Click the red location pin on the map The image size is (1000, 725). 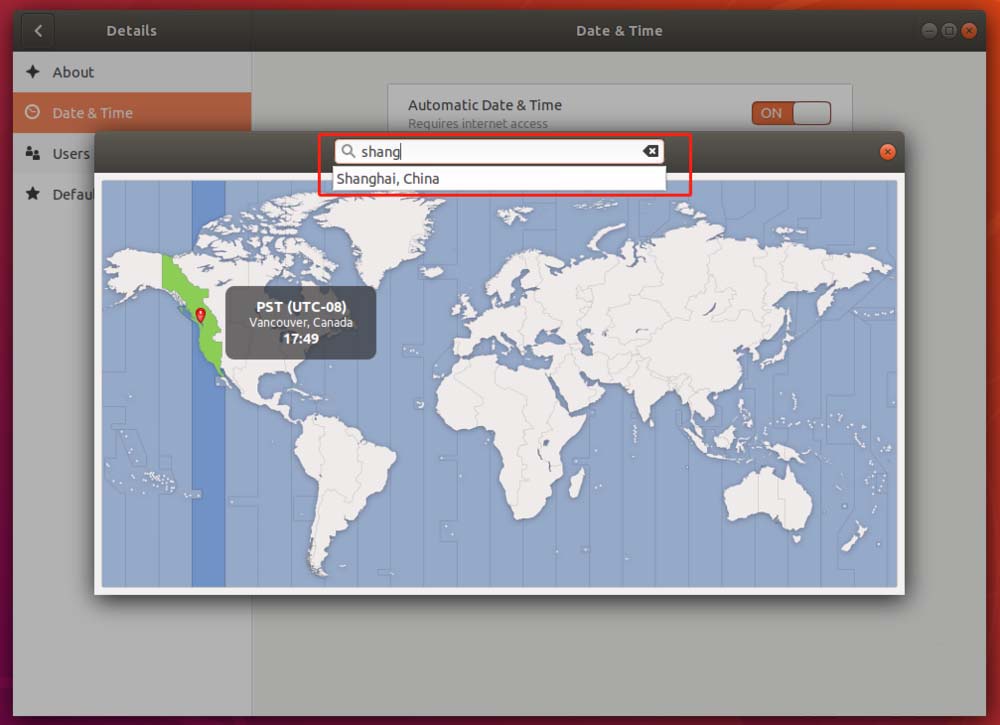(x=201, y=314)
